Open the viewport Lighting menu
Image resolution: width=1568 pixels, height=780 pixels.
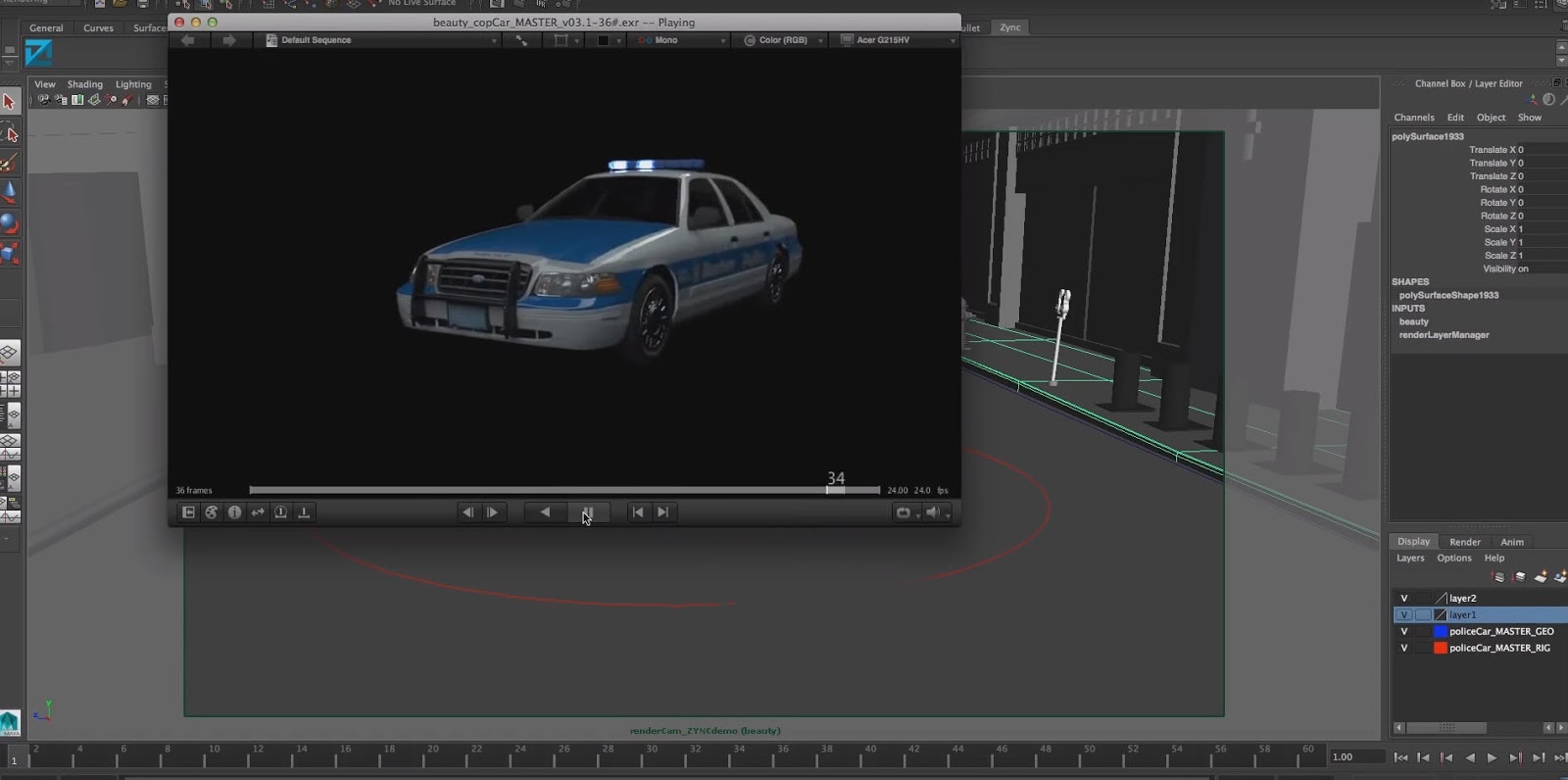[x=133, y=84]
